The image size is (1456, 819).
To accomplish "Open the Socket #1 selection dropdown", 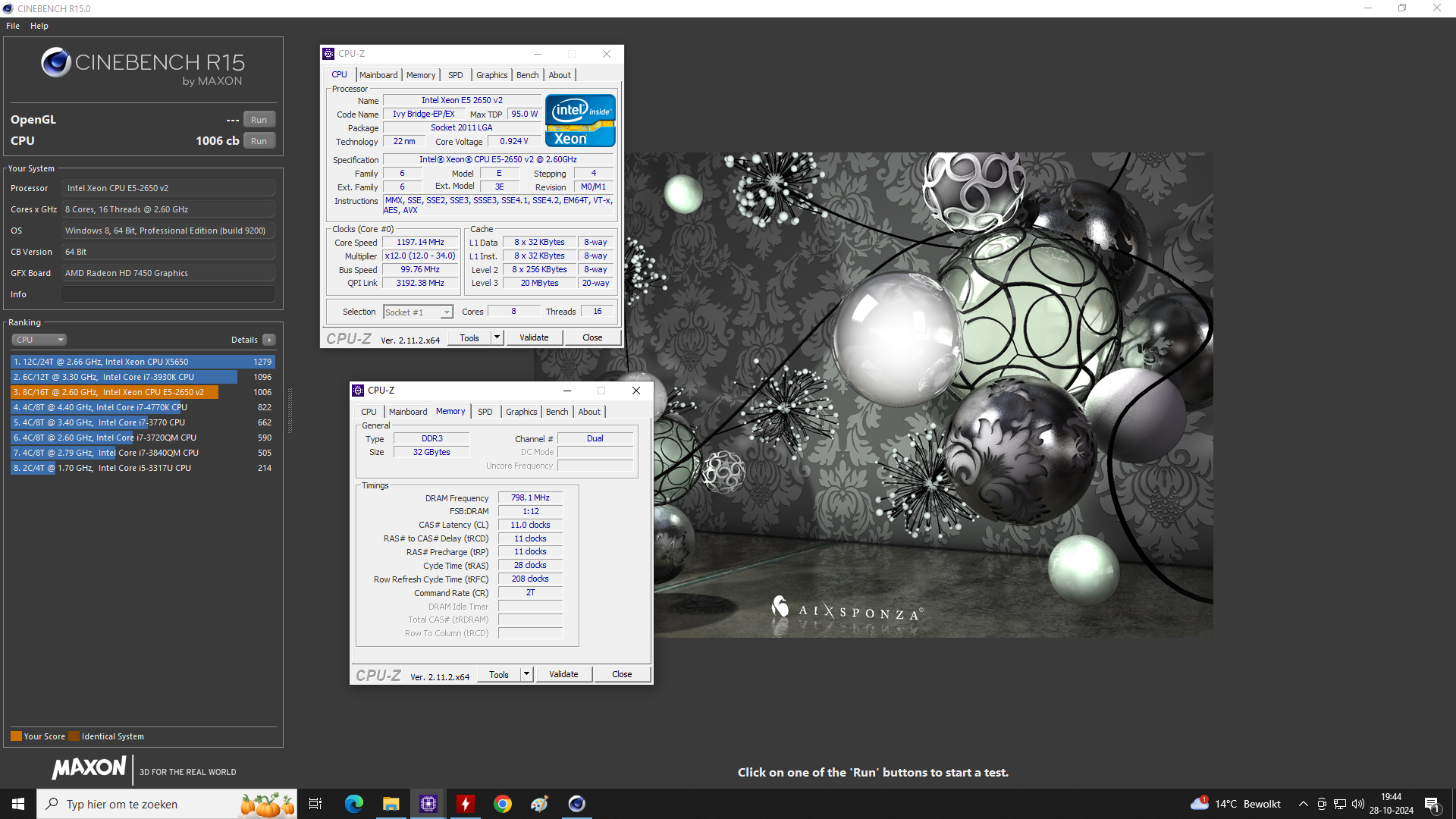I will click(418, 312).
